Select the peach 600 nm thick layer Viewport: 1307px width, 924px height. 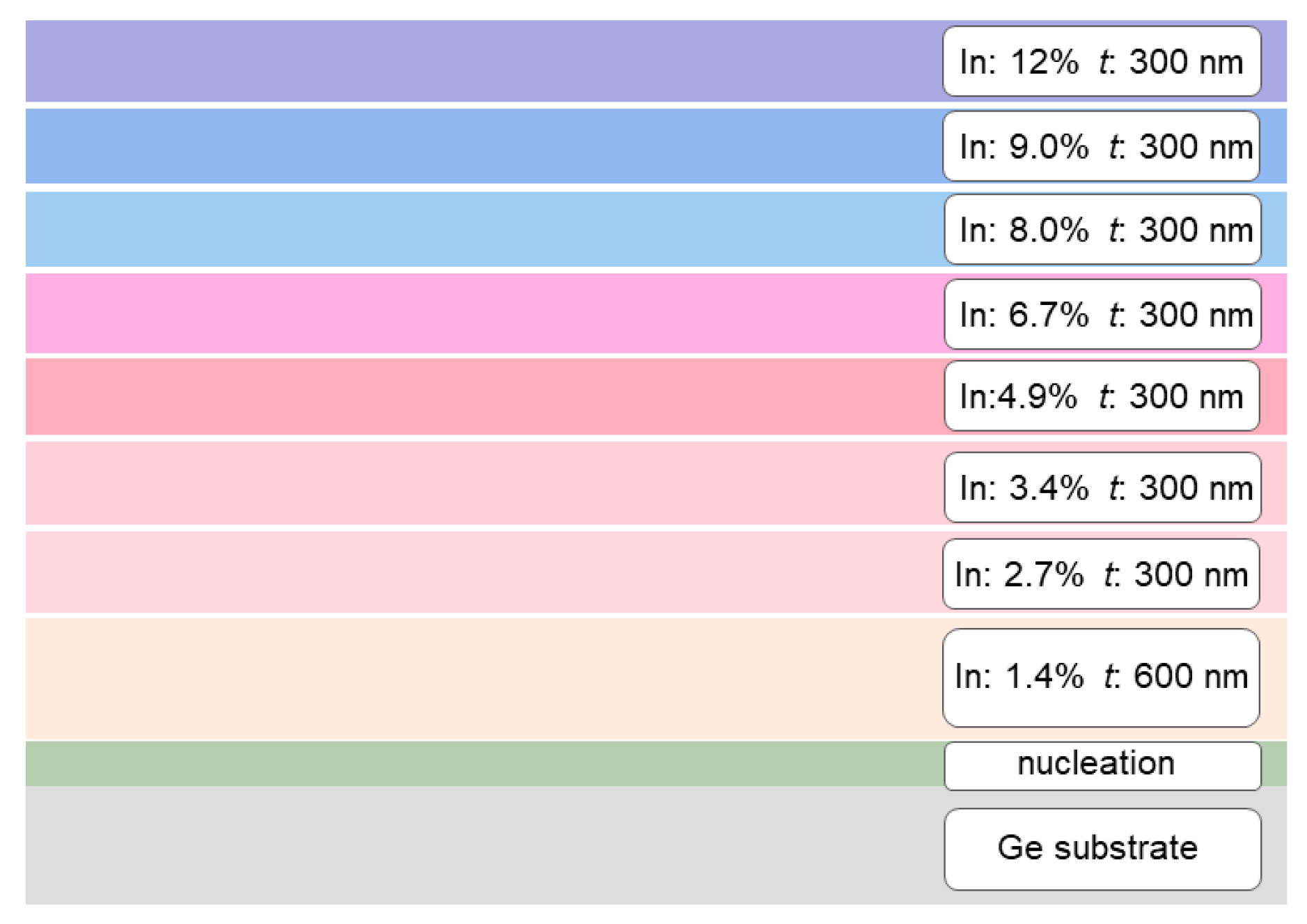tap(480, 678)
